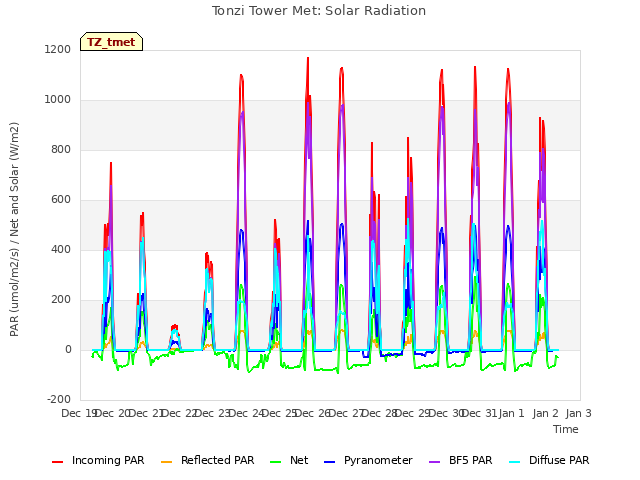
Task: Click the -200 y-axis tick label
Action: tap(59, 399)
